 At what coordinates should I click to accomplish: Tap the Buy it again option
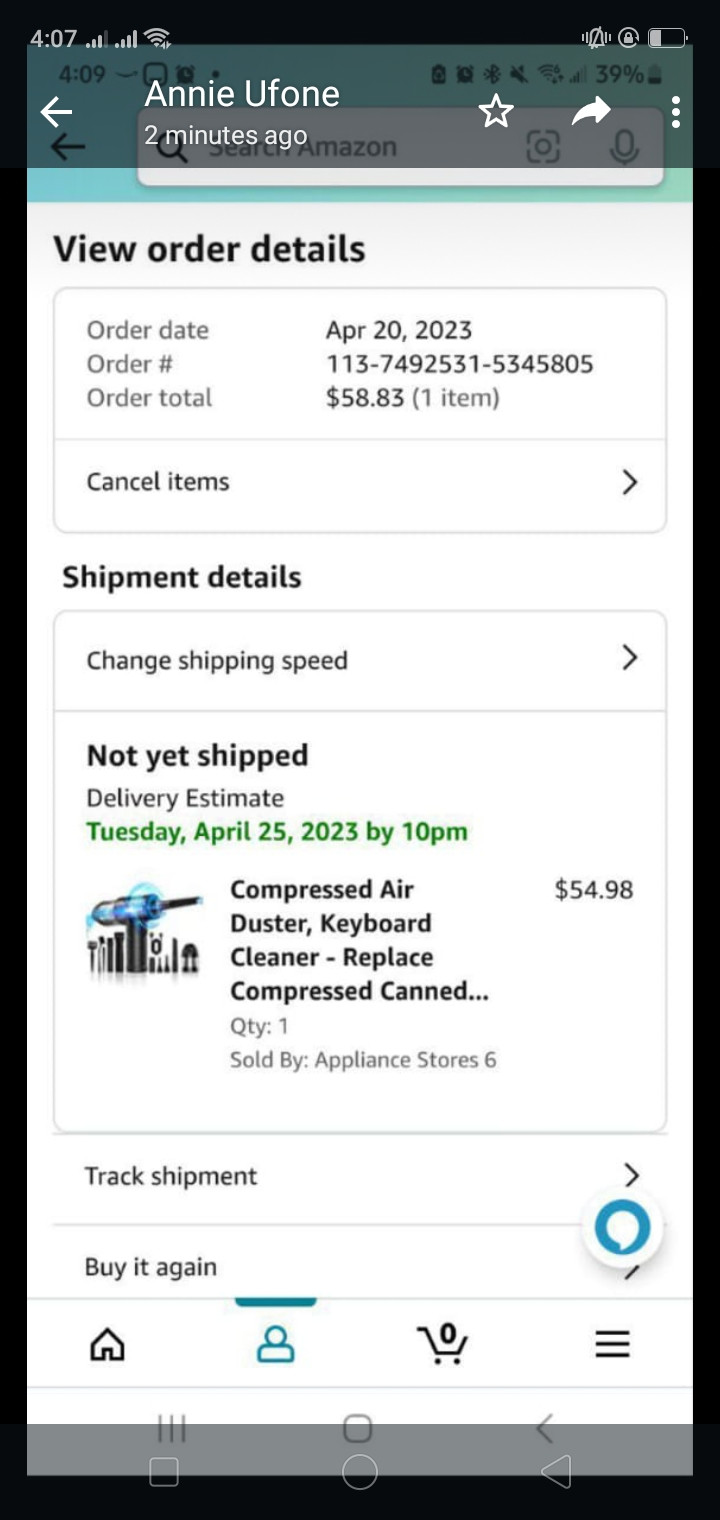151,1267
